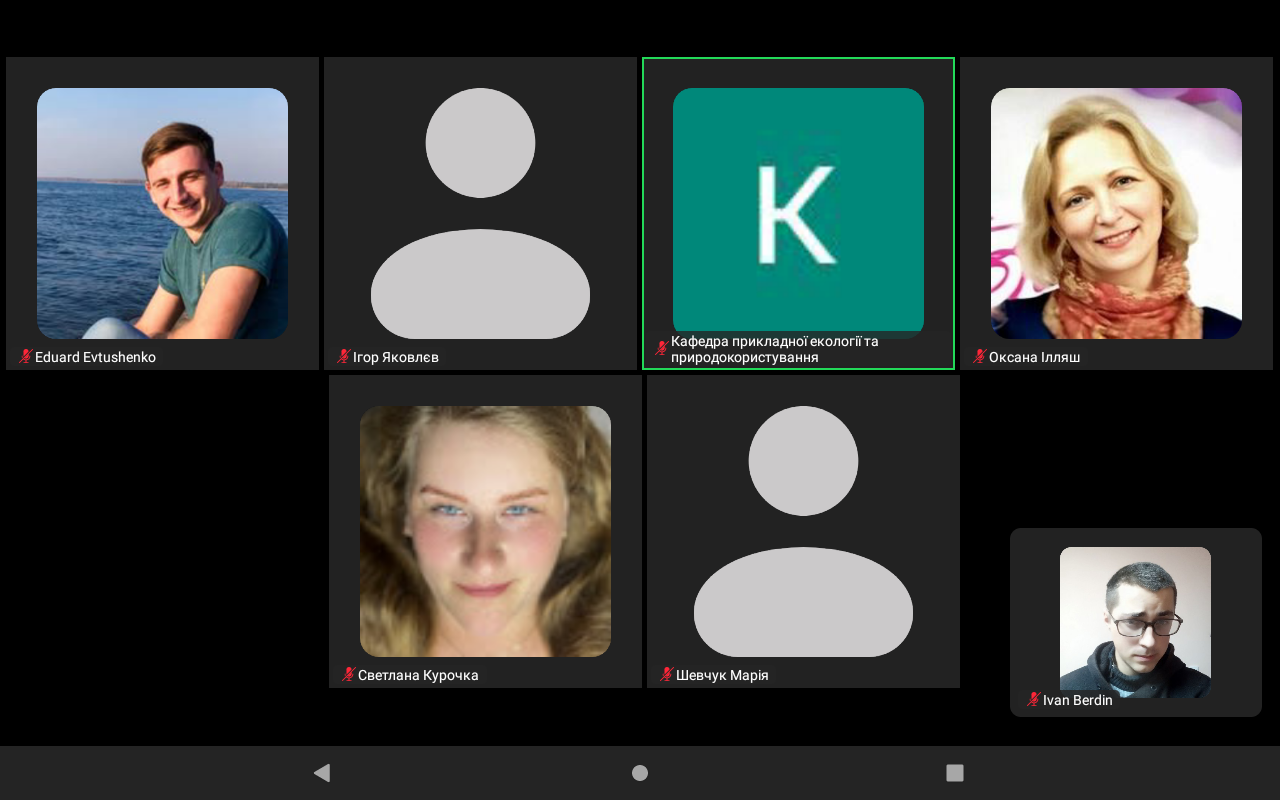Select Оксана Ілляш's profile photo
Viewport: 1280px width, 800px height.
1116,213
